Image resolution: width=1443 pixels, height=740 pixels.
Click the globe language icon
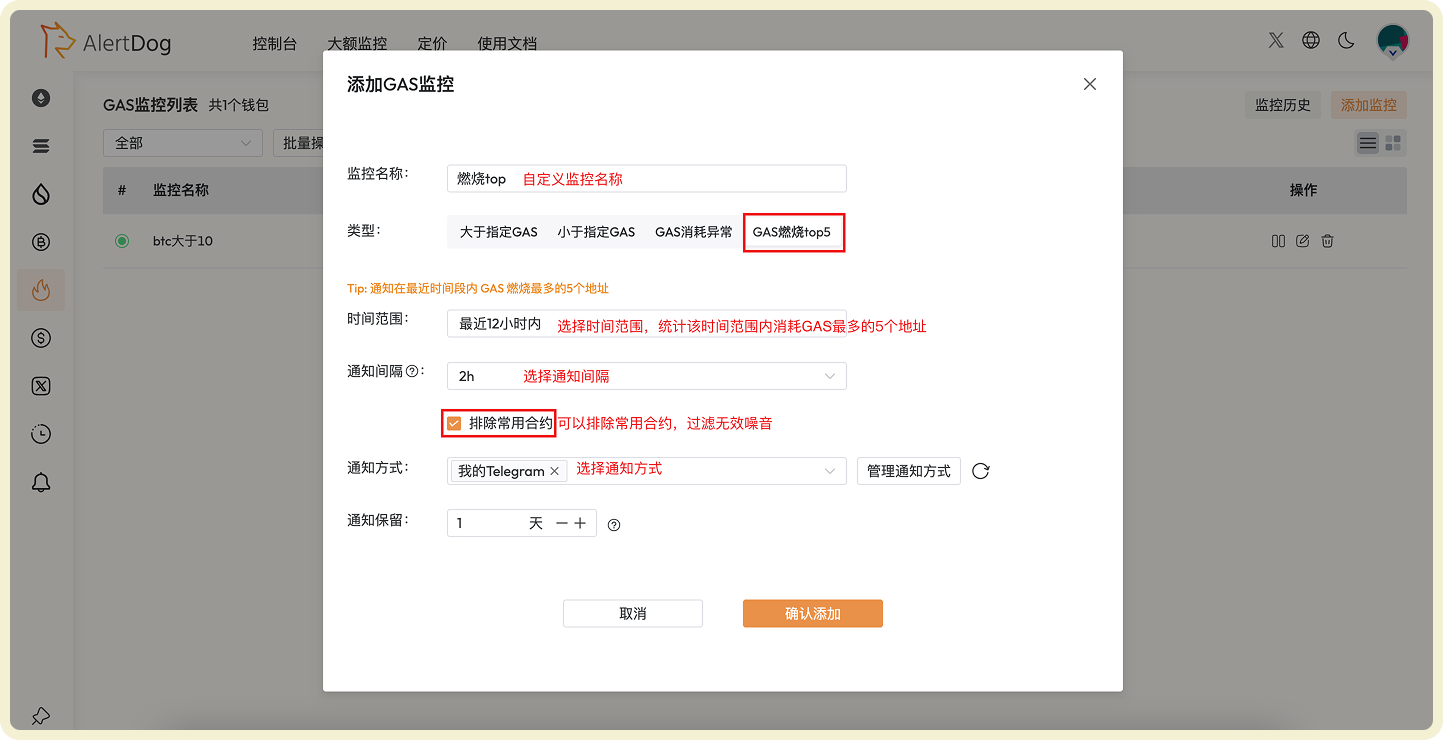coord(1311,40)
